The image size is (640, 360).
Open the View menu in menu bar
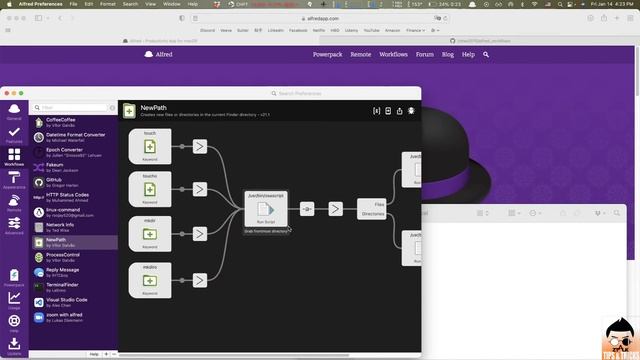point(151,4)
